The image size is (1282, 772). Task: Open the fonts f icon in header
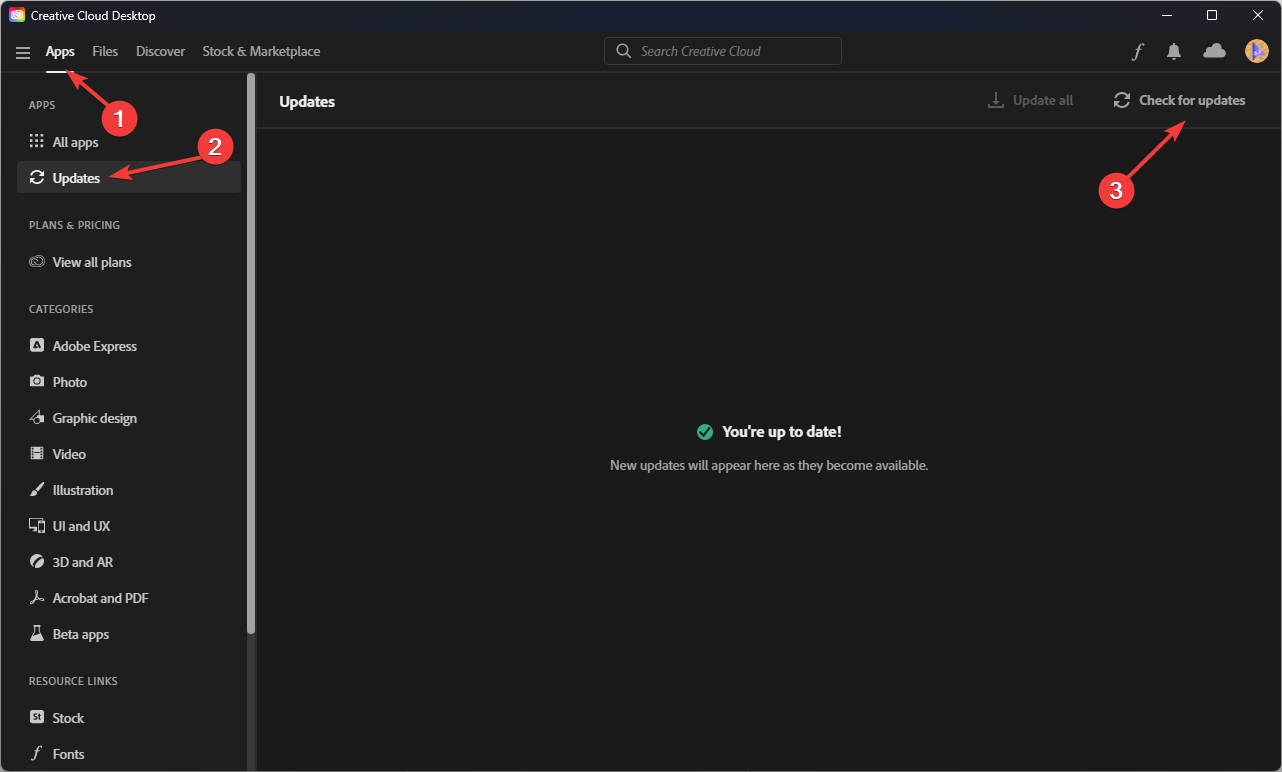[1138, 52]
